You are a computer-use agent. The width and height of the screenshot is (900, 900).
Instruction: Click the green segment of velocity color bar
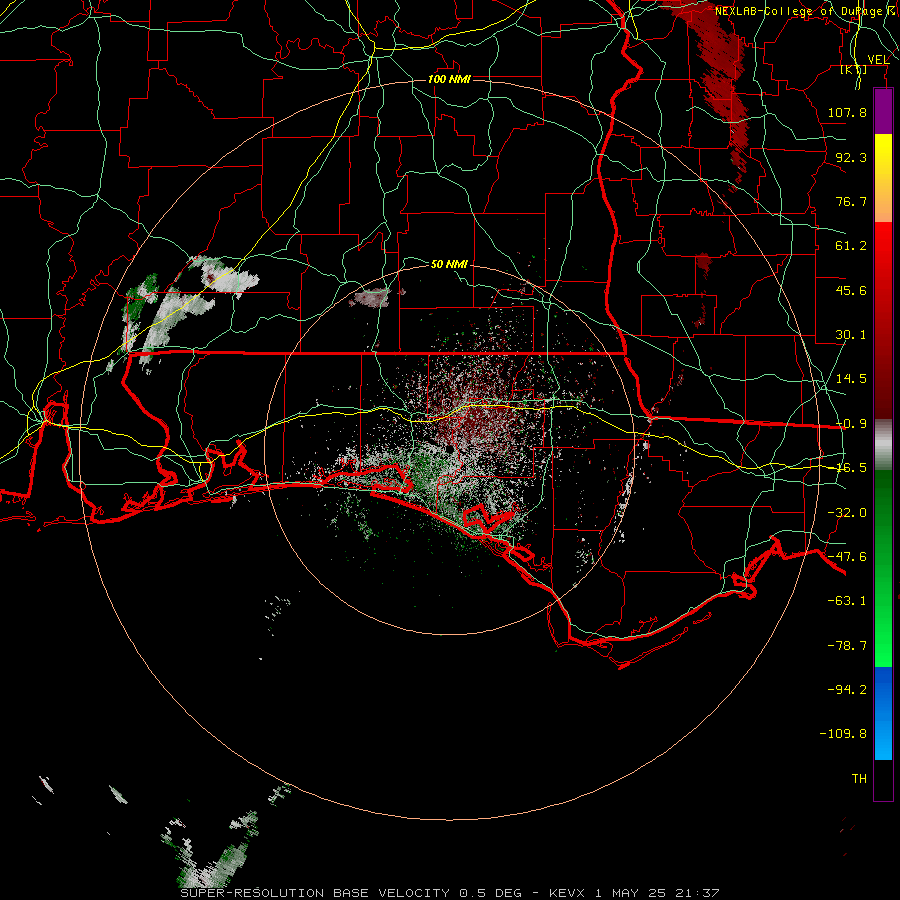click(883, 568)
